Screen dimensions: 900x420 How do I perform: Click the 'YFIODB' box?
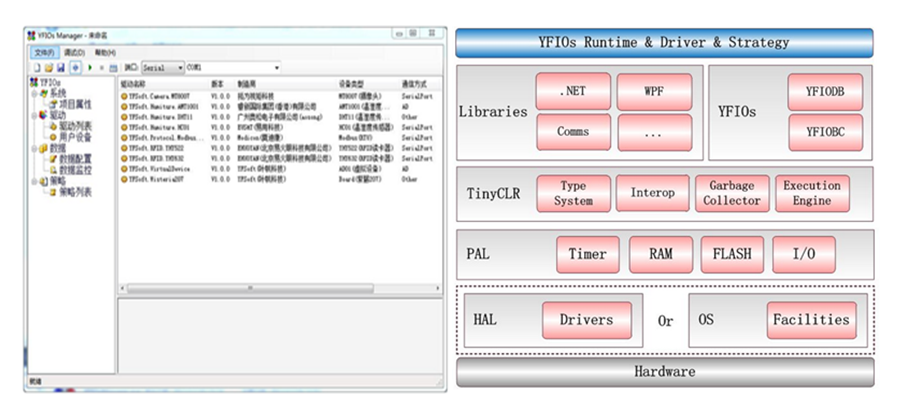click(825, 91)
